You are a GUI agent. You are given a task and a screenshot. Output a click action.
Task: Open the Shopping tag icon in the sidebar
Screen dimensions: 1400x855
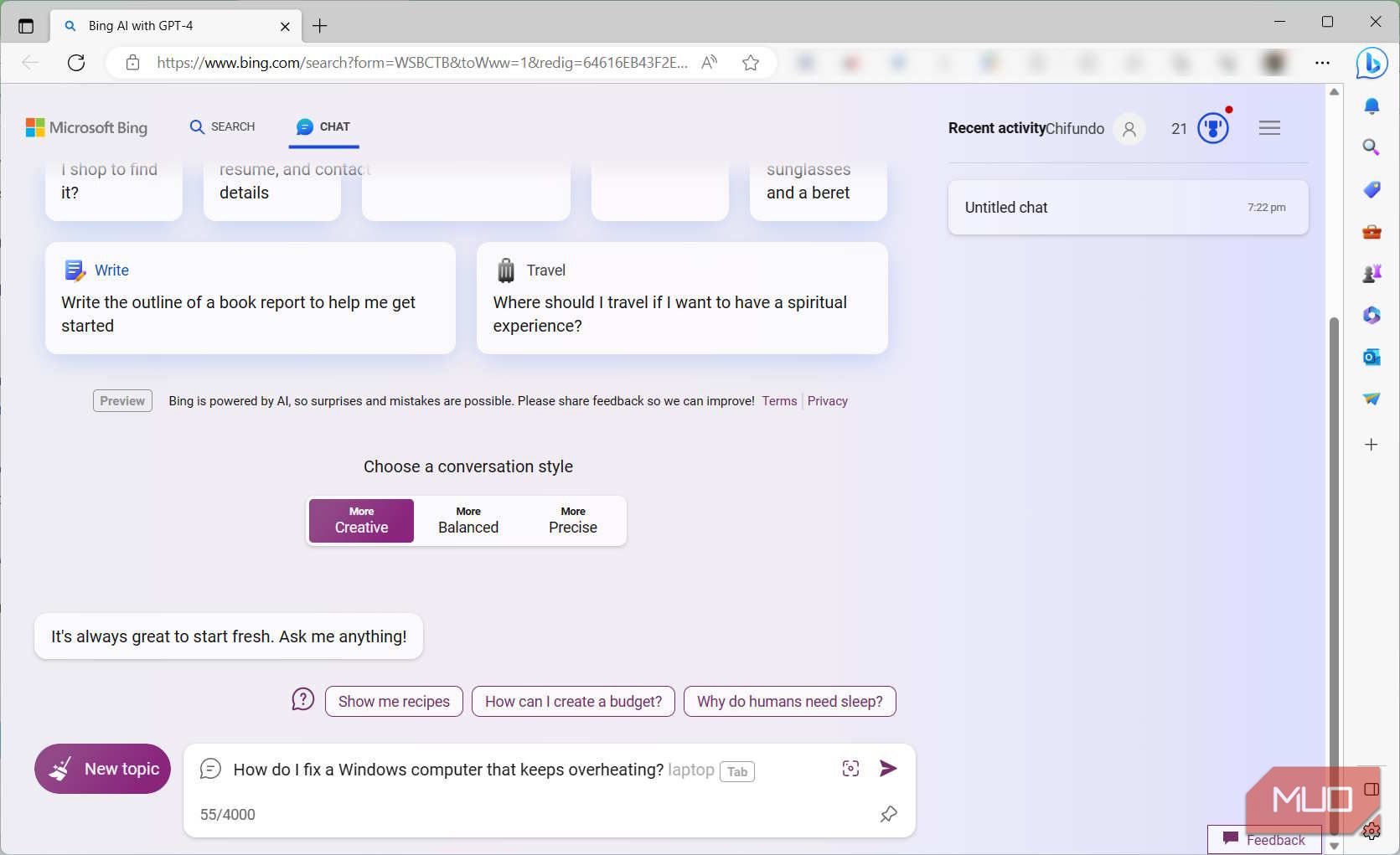(1372, 189)
